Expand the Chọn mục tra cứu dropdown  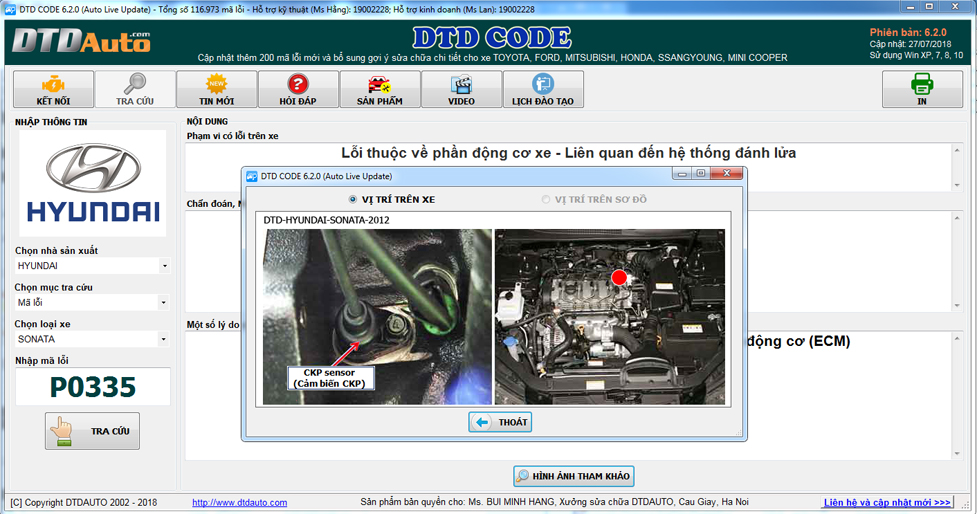[x=163, y=303]
